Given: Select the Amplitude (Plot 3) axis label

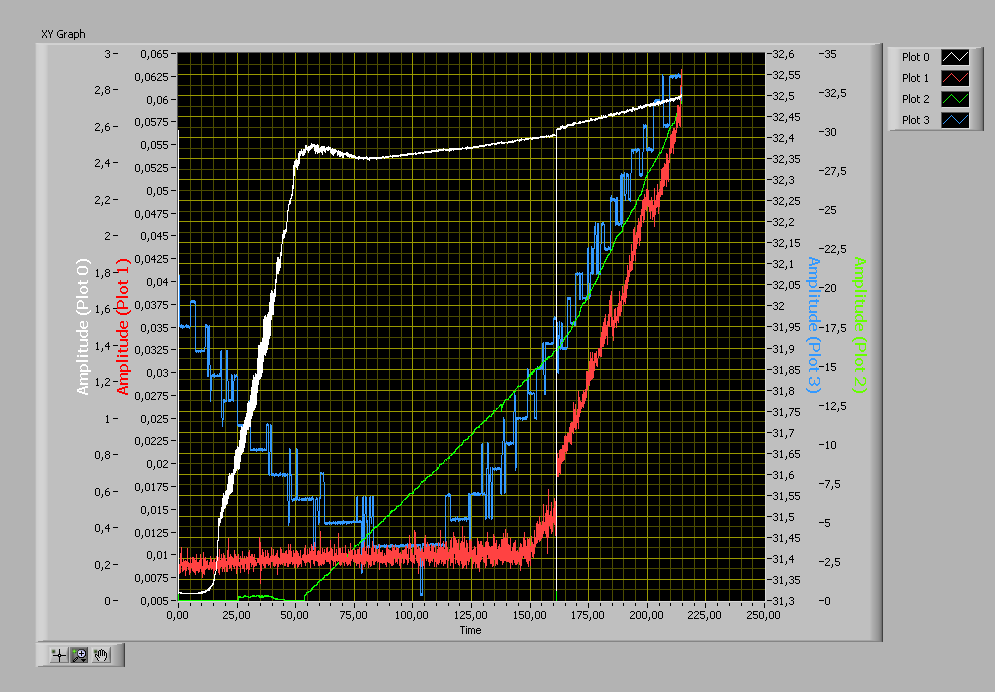Looking at the screenshot, I should click(x=814, y=325).
